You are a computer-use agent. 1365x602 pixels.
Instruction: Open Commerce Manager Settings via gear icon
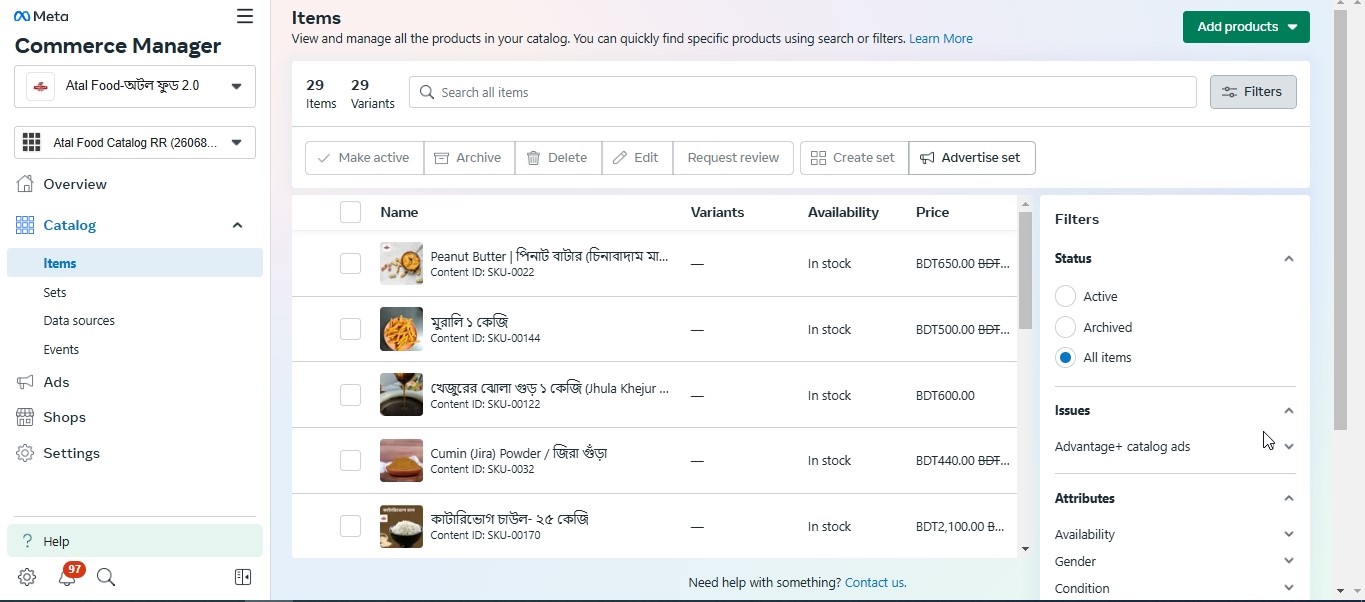pos(25,577)
